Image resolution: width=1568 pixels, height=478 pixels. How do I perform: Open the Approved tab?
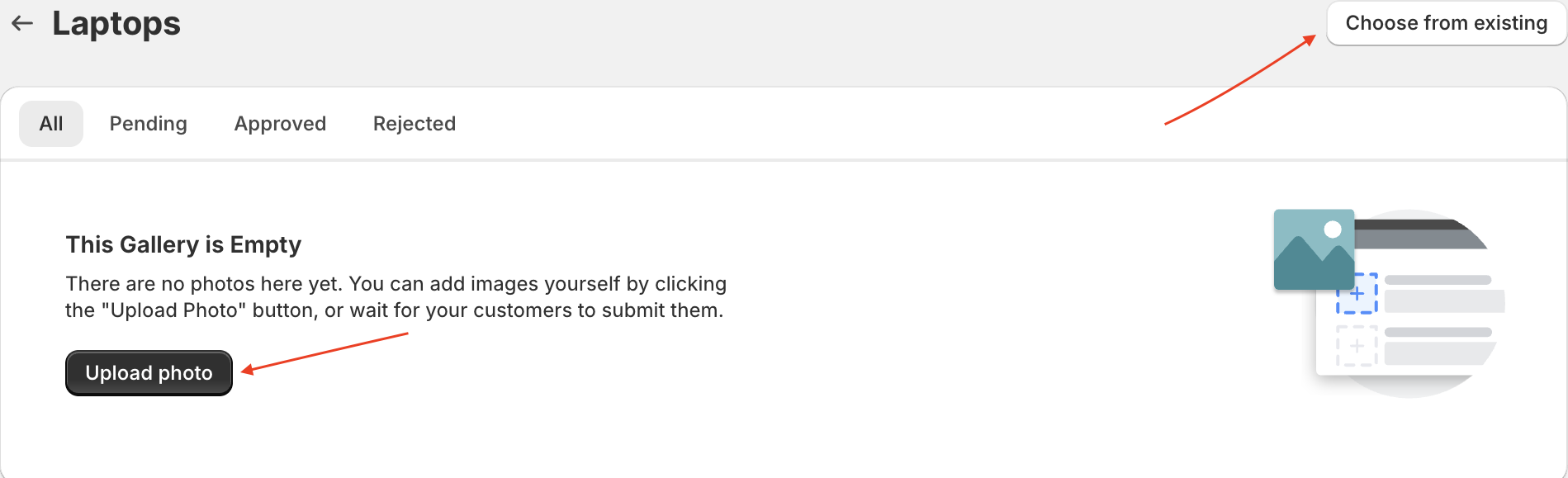tap(280, 124)
